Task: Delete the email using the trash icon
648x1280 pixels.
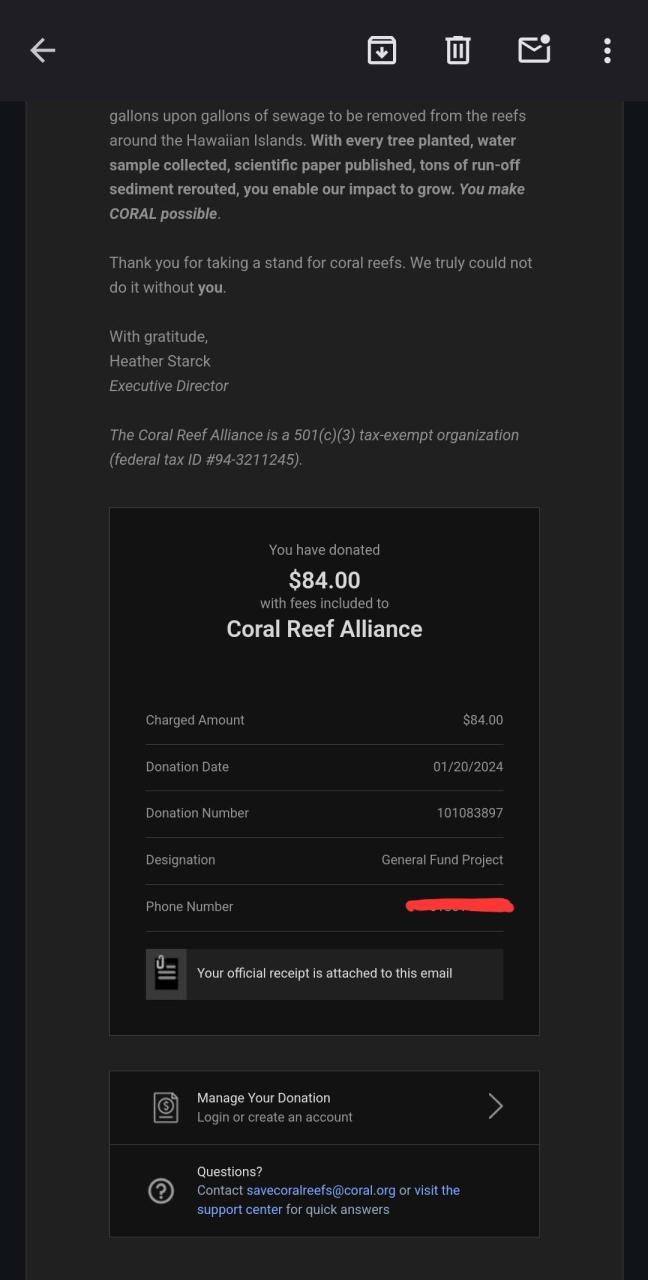Action: [x=458, y=50]
